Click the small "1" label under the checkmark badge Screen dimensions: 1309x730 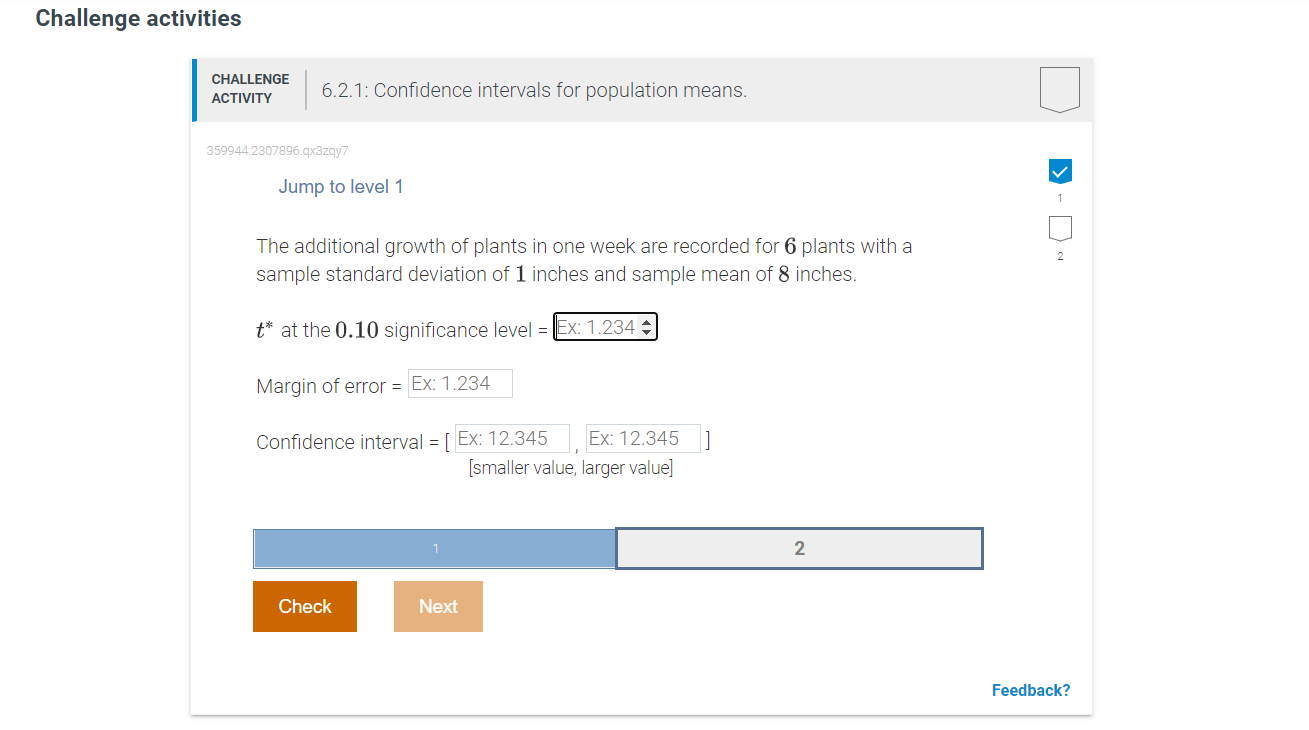[x=1059, y=197]
